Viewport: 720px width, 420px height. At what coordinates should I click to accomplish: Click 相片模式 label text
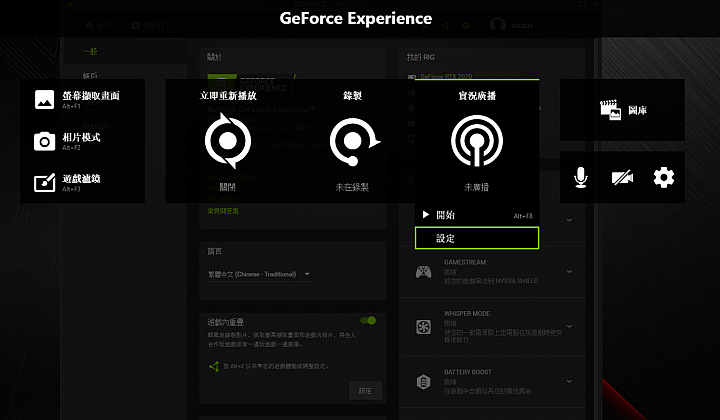81,137
